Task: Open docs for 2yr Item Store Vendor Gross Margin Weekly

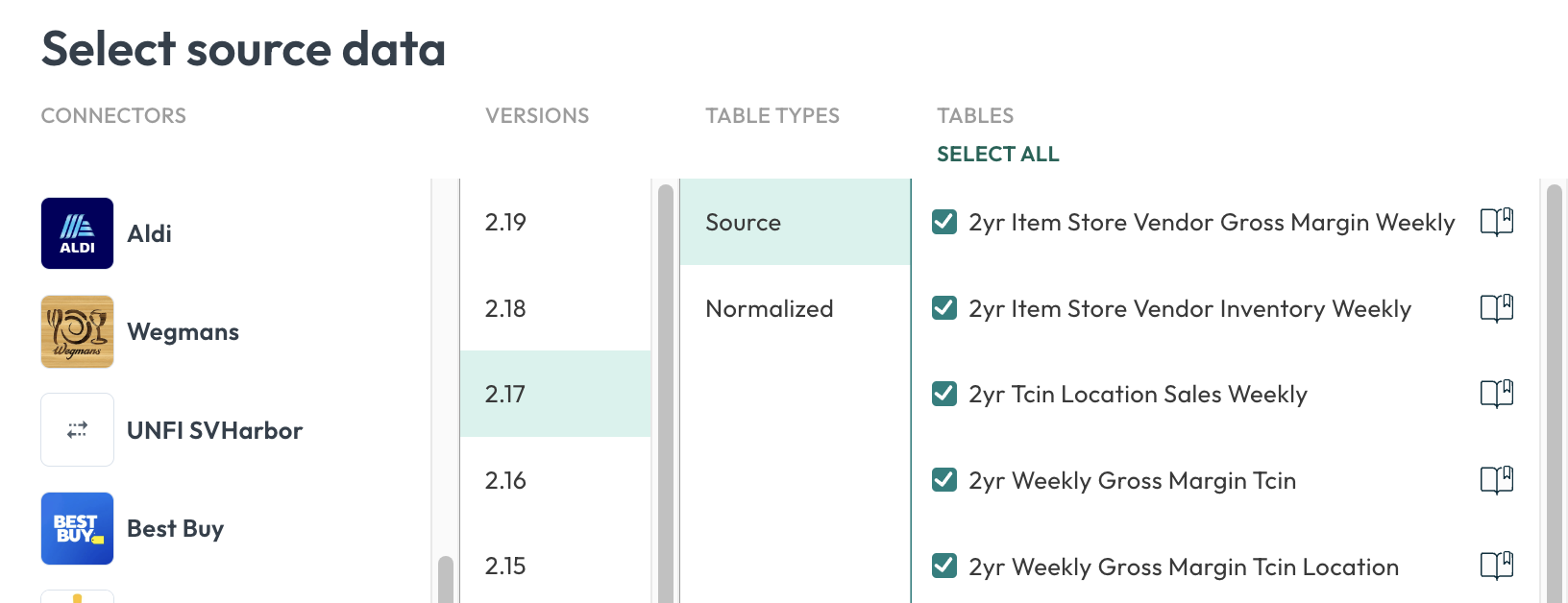Action: (x=1497, y=222)
